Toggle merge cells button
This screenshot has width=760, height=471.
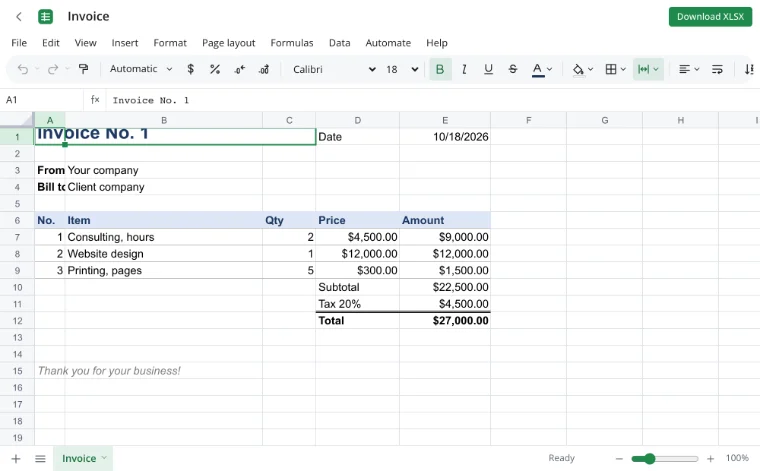click(x=643, y=69)
